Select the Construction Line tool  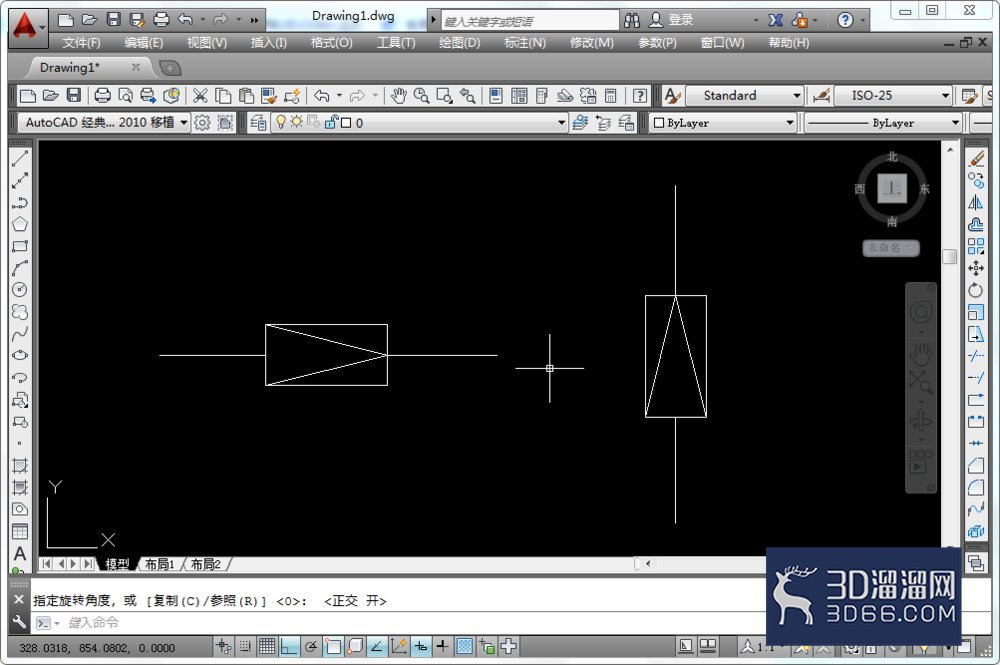(20, 180)
